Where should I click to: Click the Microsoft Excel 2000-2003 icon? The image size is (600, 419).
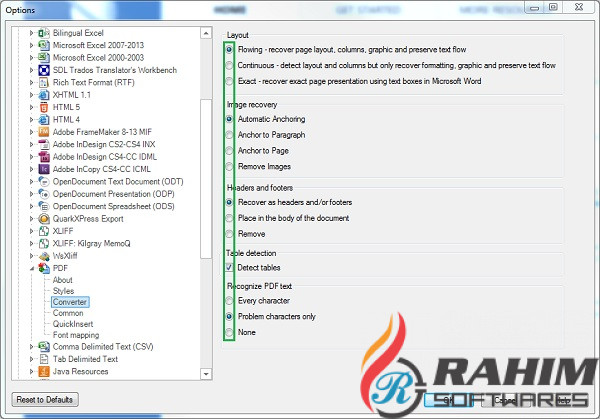44,58
